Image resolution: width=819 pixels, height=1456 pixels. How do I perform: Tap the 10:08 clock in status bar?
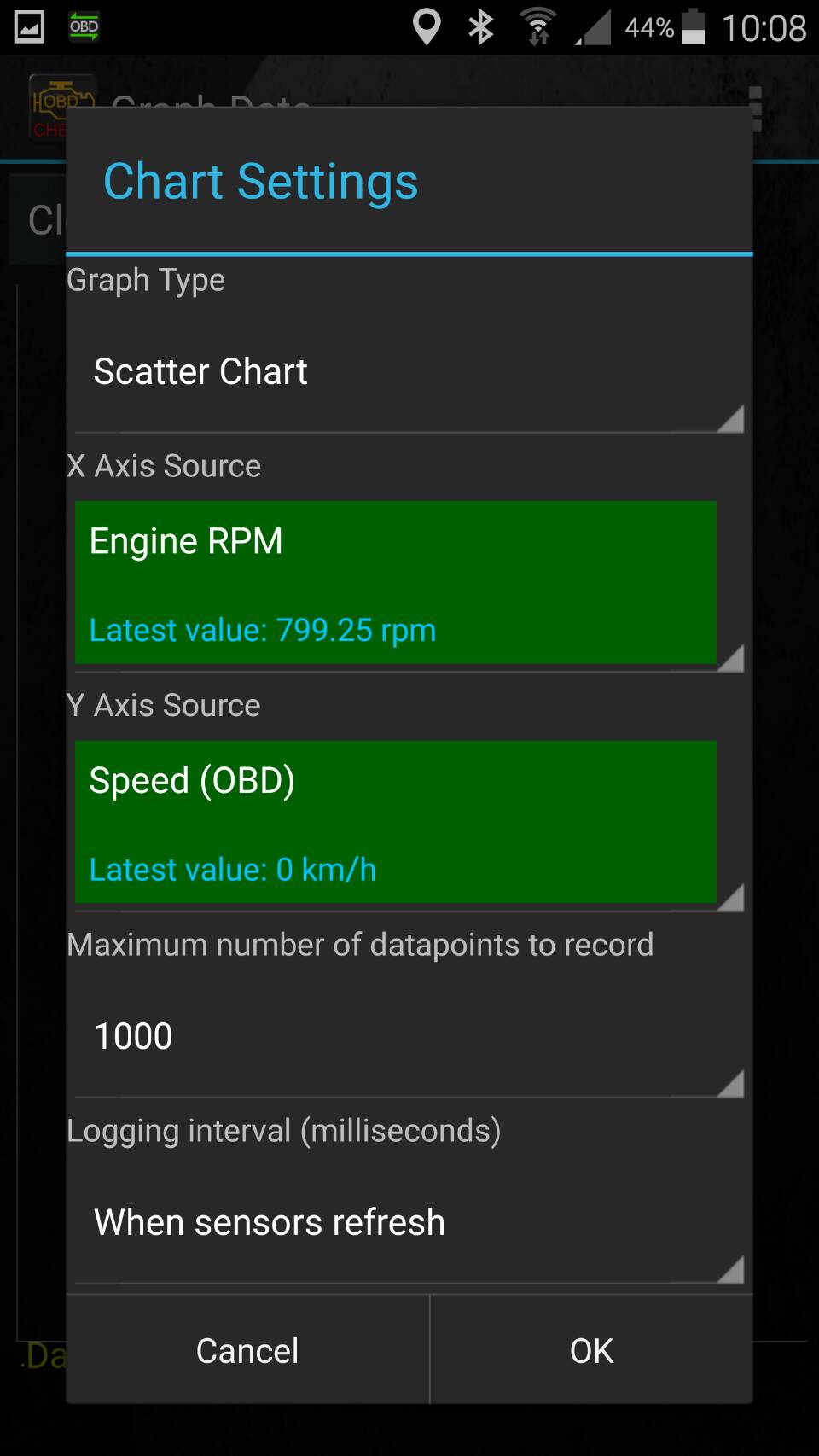tap(764, 28)
